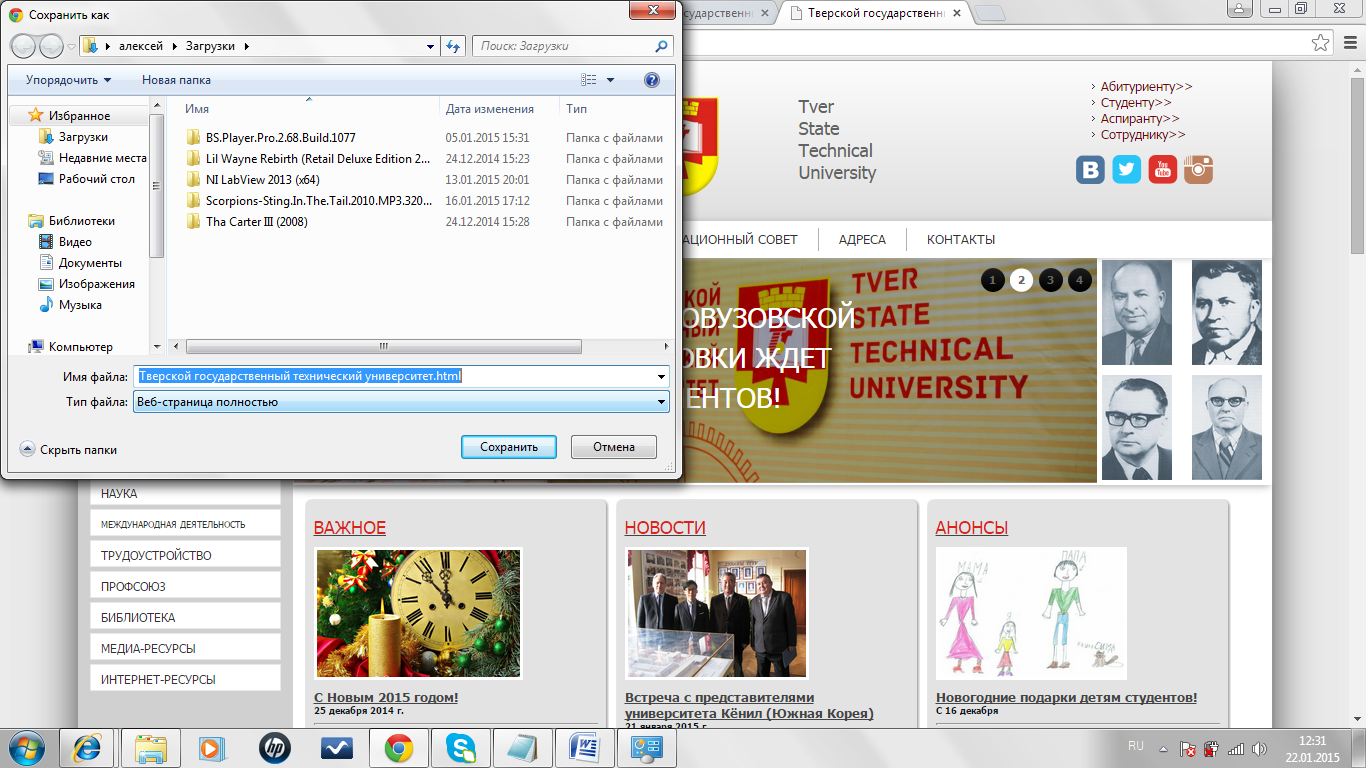Viewport: 1366px width, 768px height.
Task: Click the network signal tray icon
Action: click(1236, 748)
